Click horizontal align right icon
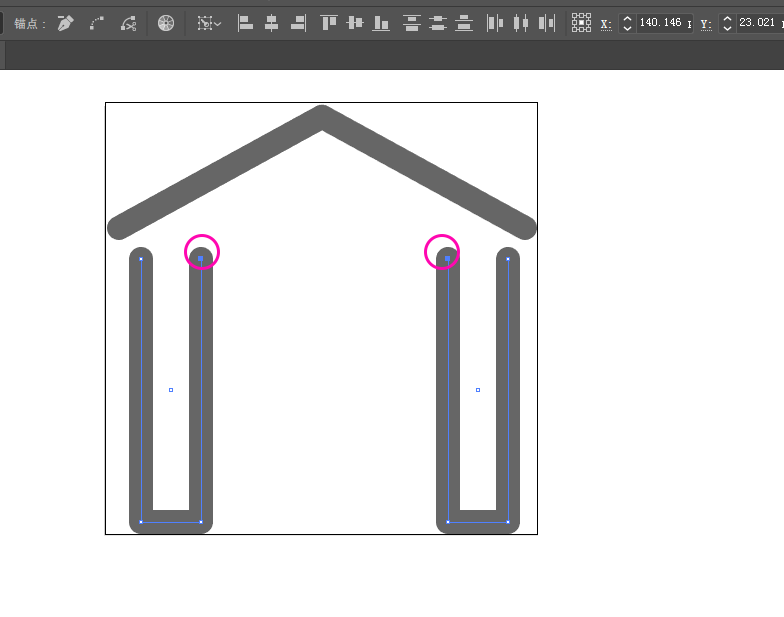 (x=298, y=23)
